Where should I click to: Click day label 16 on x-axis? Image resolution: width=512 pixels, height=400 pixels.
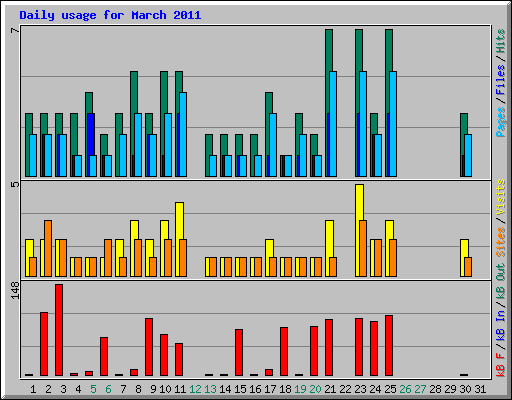pos(255,389)
